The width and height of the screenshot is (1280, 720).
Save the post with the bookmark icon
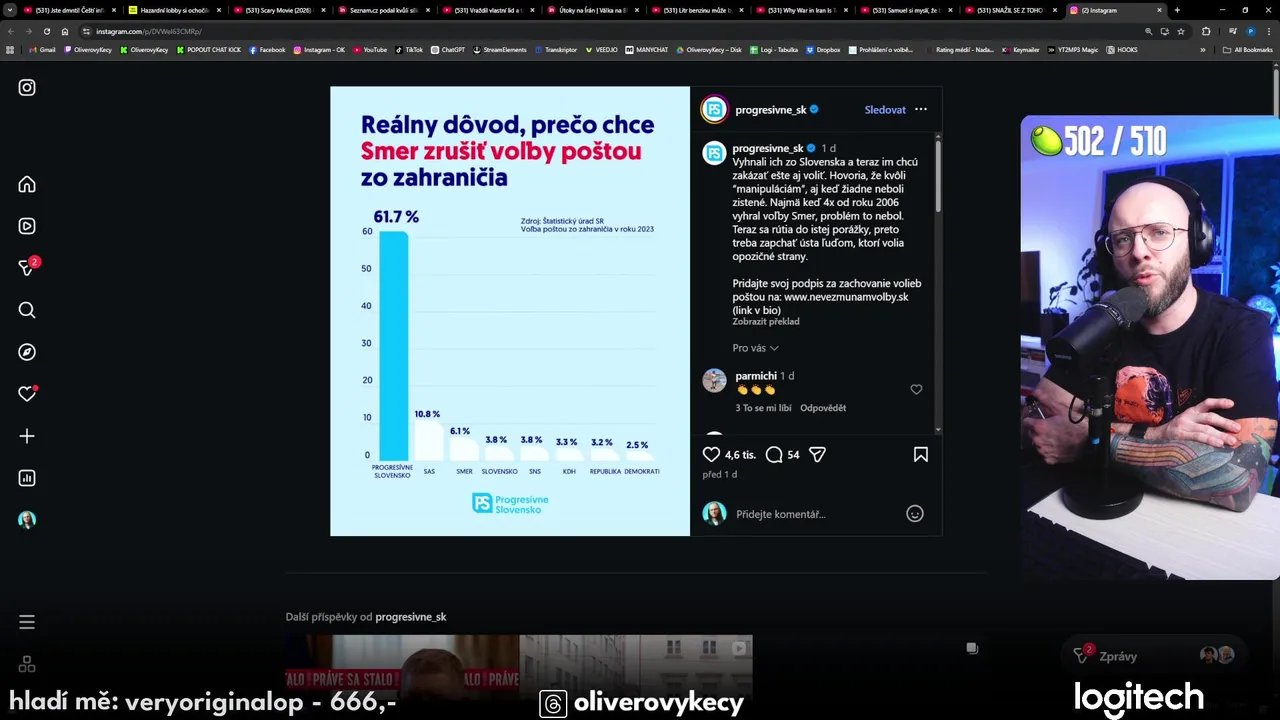pyautogui.click(x=921, y=455)
